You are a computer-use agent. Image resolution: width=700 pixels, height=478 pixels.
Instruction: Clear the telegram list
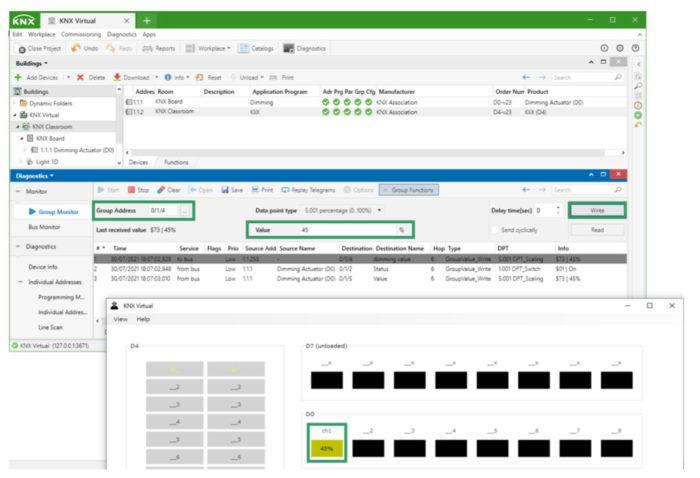[169, 190]
